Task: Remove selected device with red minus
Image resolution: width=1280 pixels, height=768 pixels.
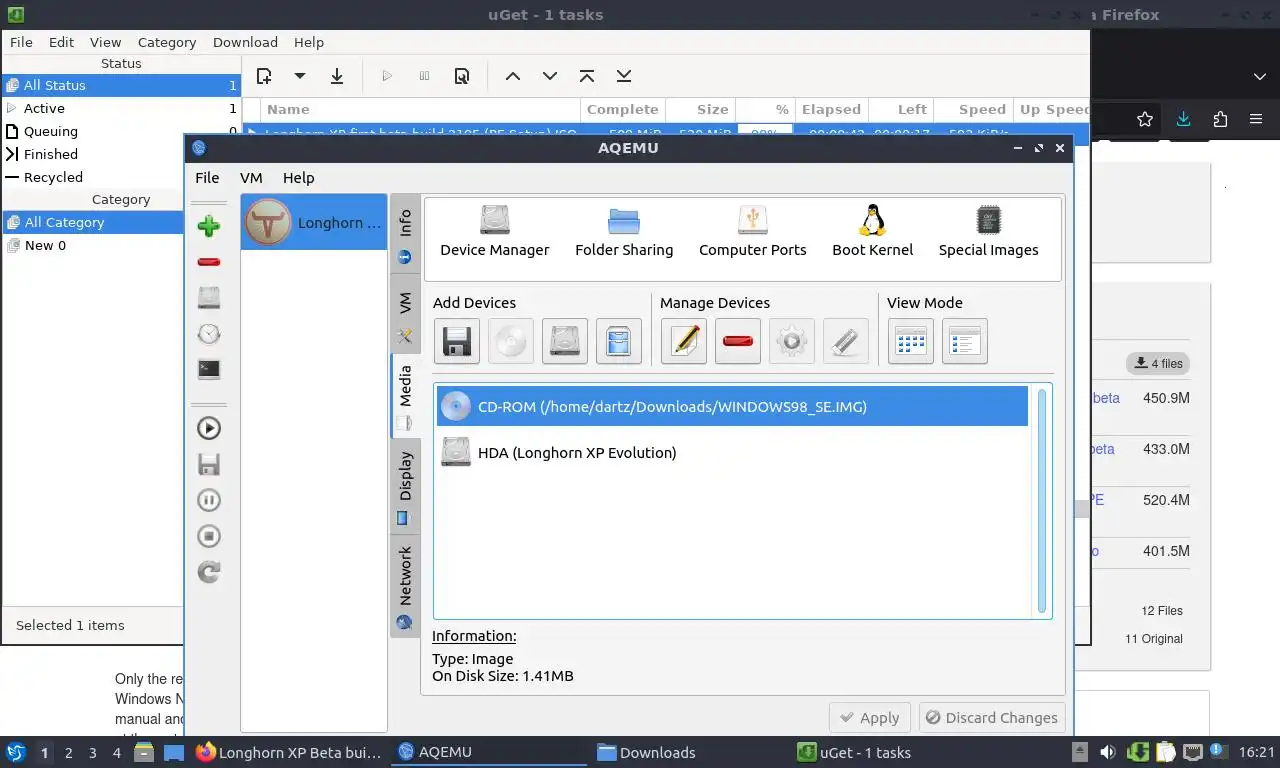Action: click(738, 341)
